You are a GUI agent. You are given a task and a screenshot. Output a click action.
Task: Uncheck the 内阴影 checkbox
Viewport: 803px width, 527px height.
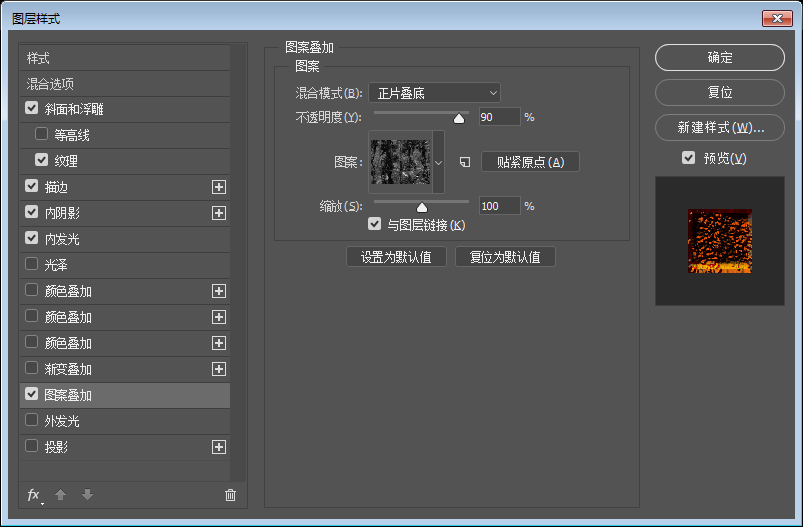click(x=32, y=212)
